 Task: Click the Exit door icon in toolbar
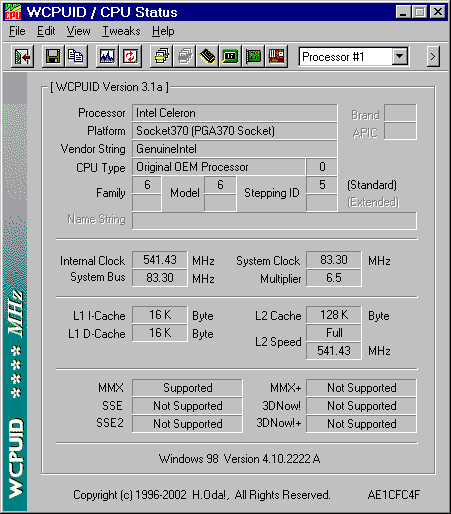pyautogui.click(x=22, y=57)
